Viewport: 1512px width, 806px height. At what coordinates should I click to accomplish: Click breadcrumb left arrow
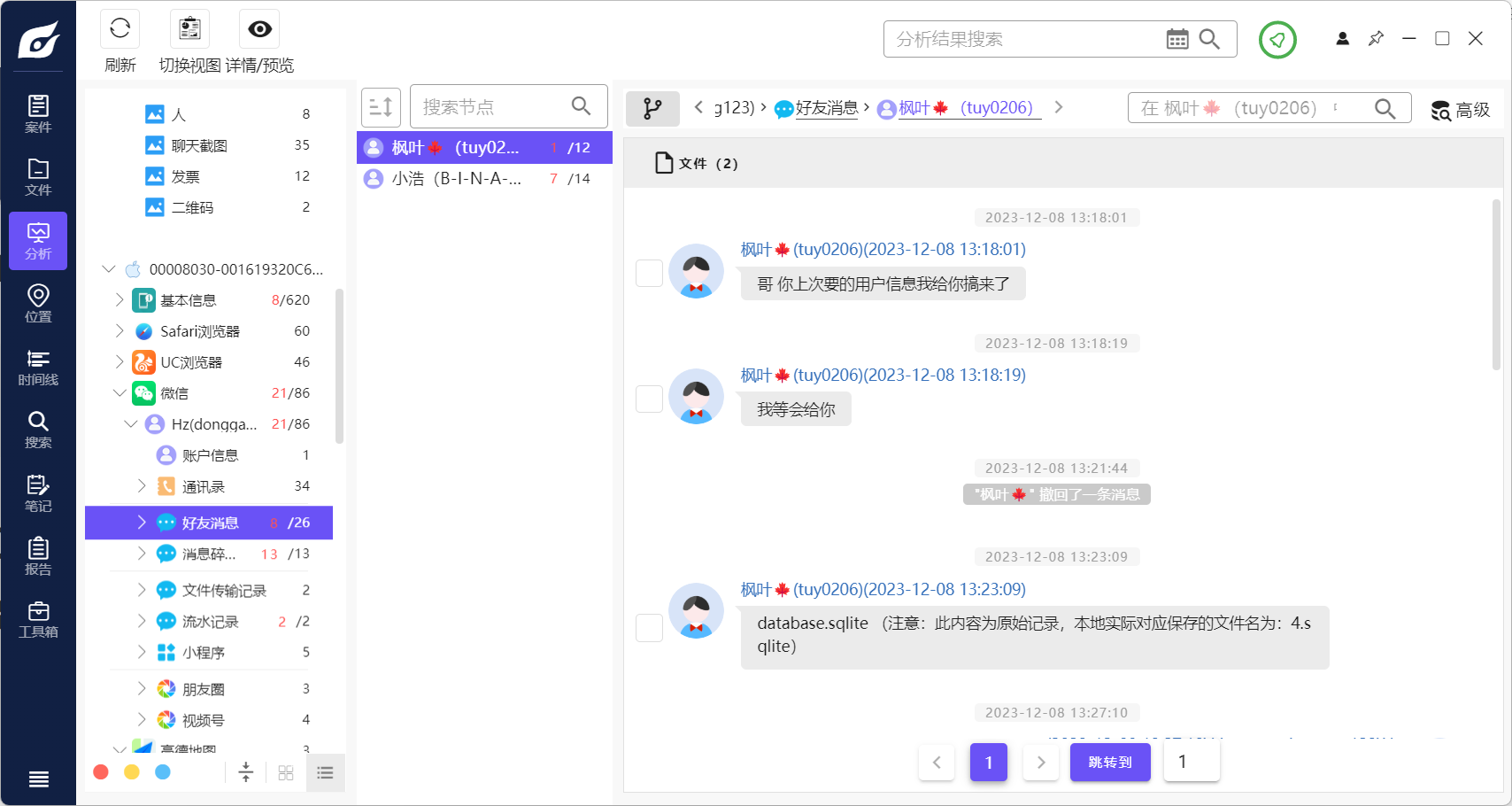698,107
